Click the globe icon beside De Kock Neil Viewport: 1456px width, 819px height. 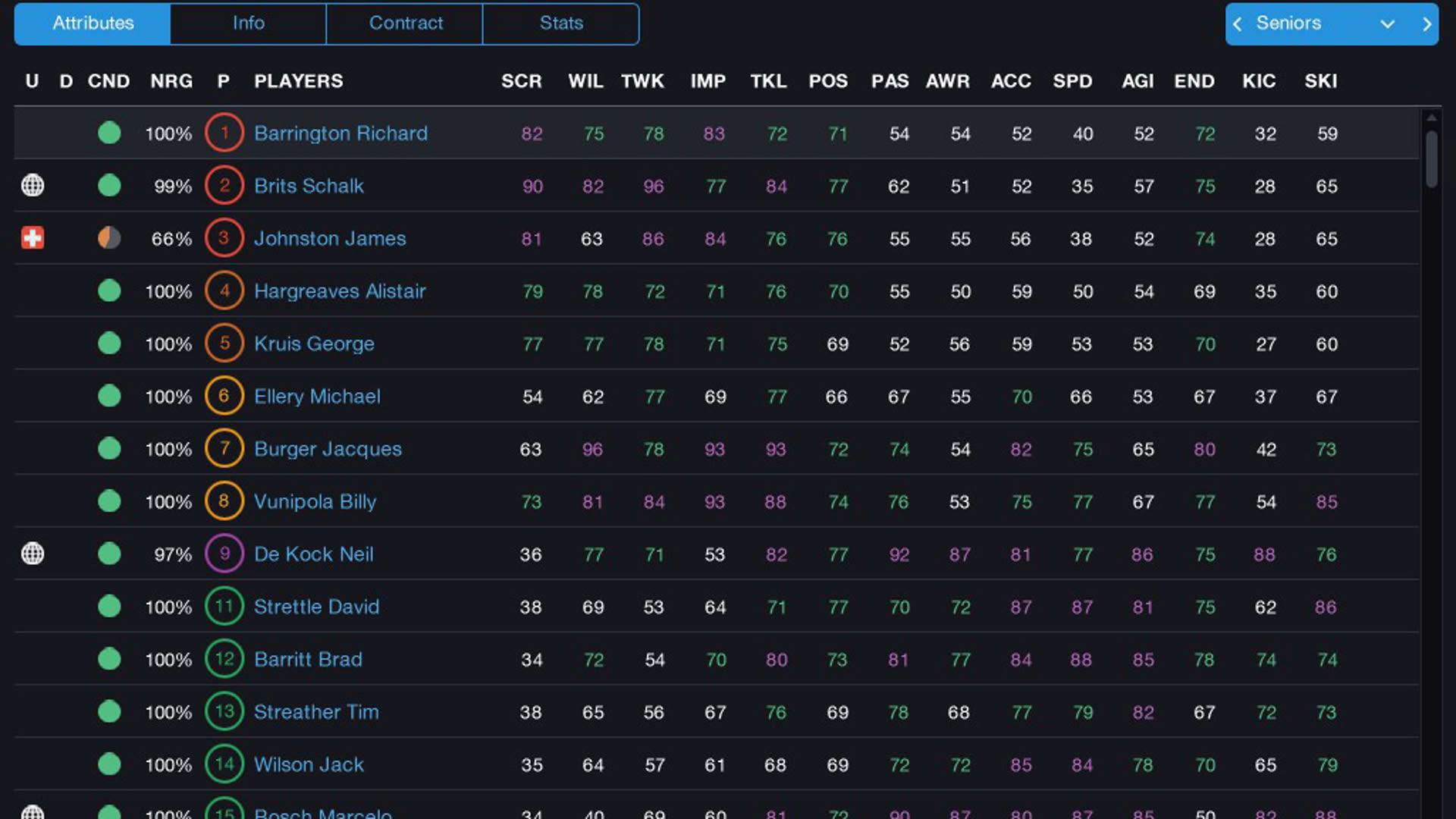coord(33,554)
